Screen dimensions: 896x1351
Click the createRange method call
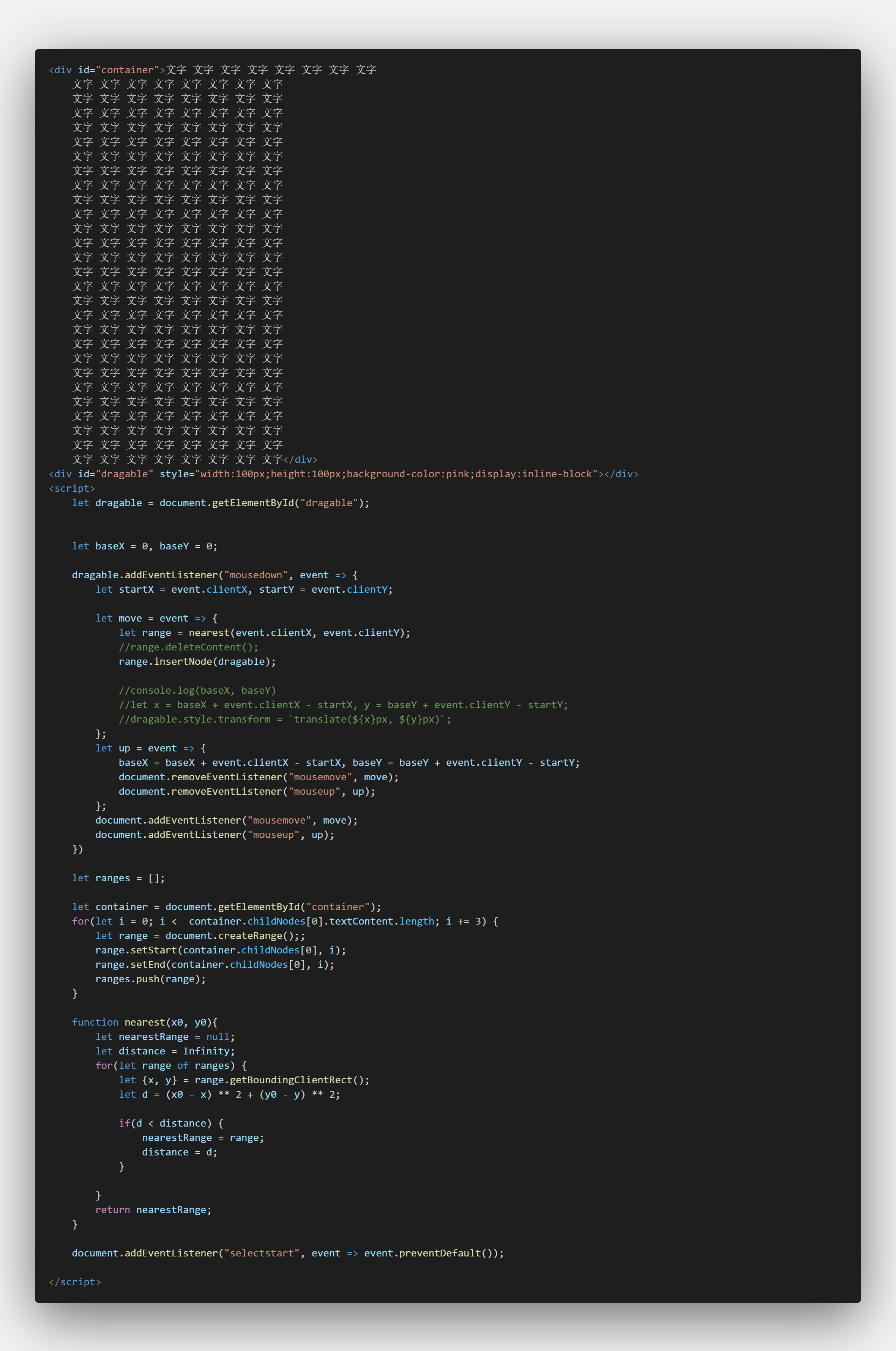251,936
